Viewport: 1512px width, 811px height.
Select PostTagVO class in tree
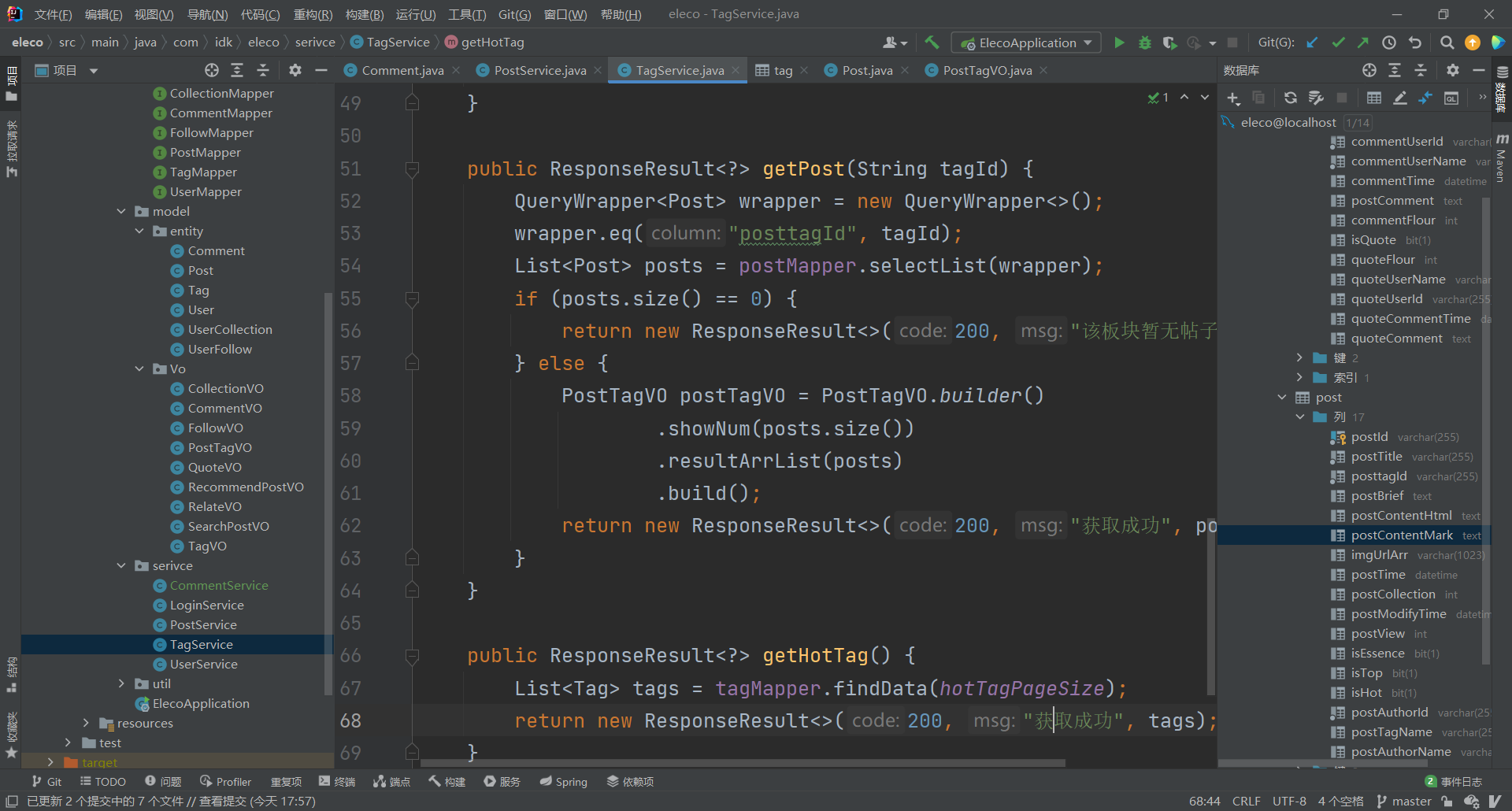tap(220, 447)
